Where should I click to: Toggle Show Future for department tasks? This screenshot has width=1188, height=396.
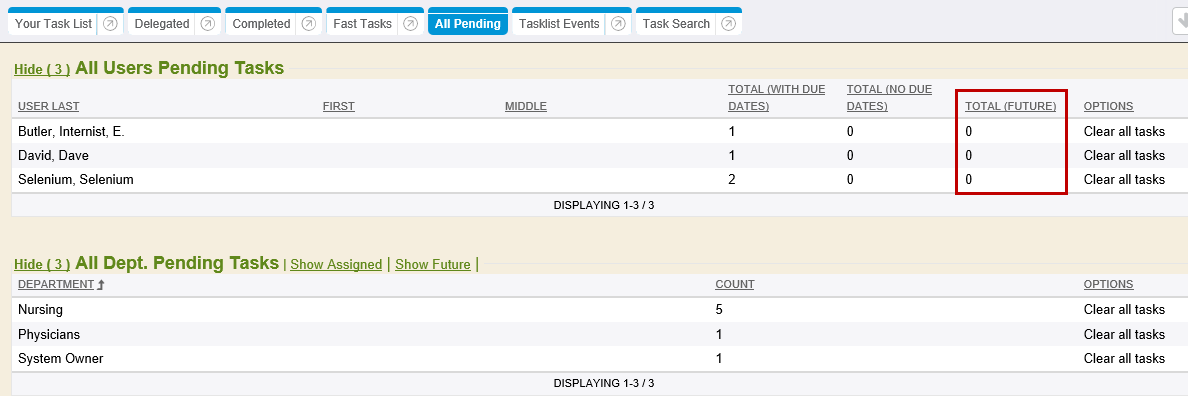click(433, 264)
